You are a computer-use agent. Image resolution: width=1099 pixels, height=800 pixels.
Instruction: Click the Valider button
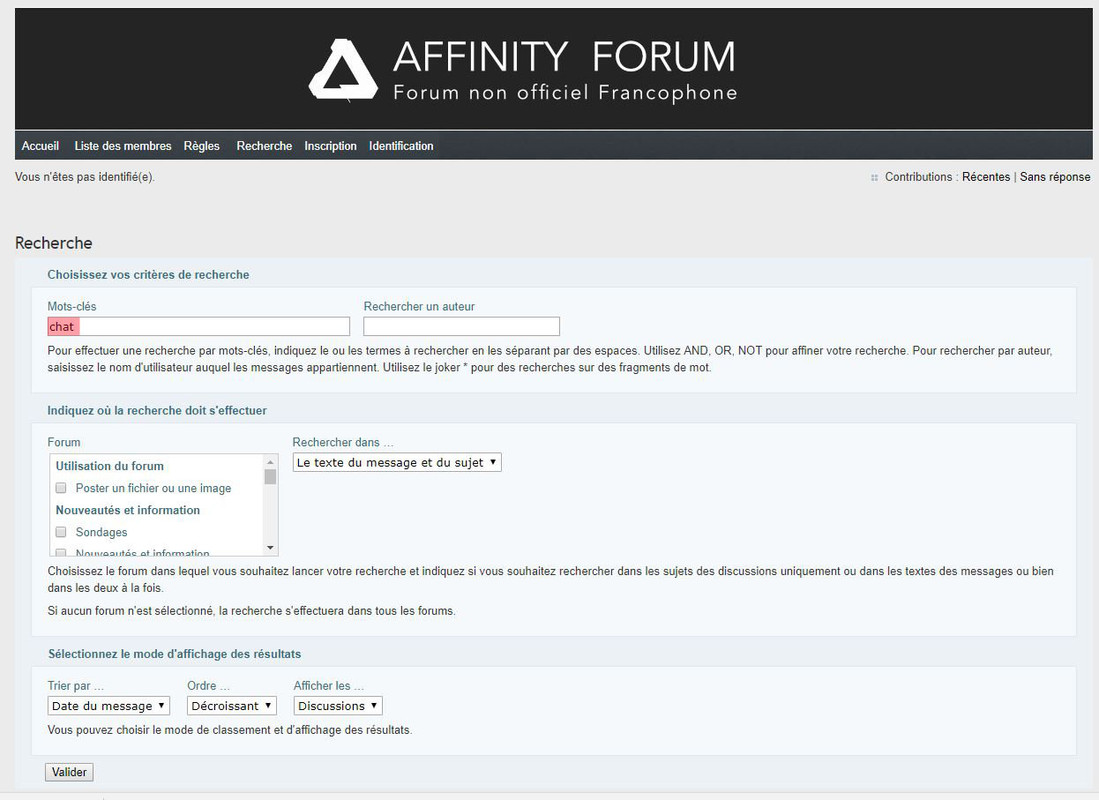[x=69, y=772]
